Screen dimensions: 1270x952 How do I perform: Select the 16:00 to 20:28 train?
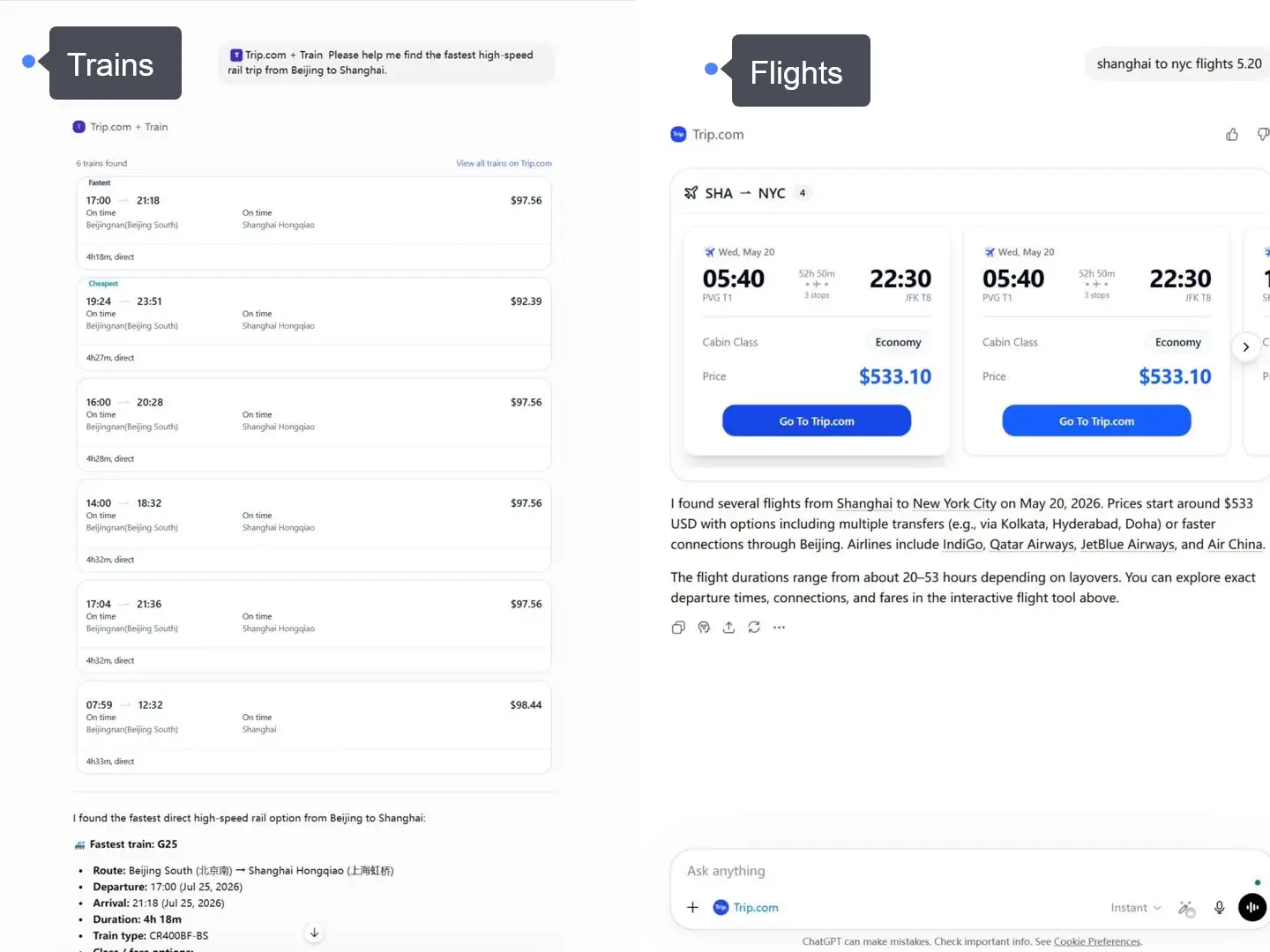[314, 425]
